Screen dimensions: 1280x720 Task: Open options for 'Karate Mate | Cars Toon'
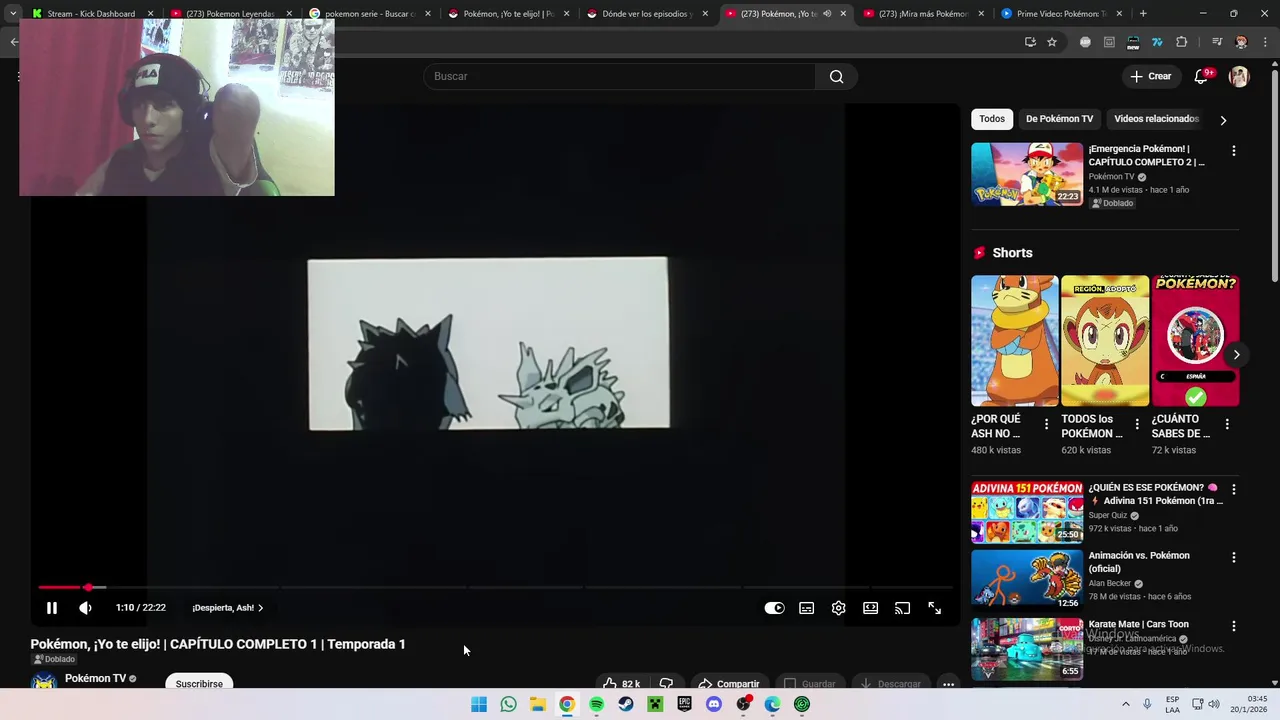pos(1233,626)
